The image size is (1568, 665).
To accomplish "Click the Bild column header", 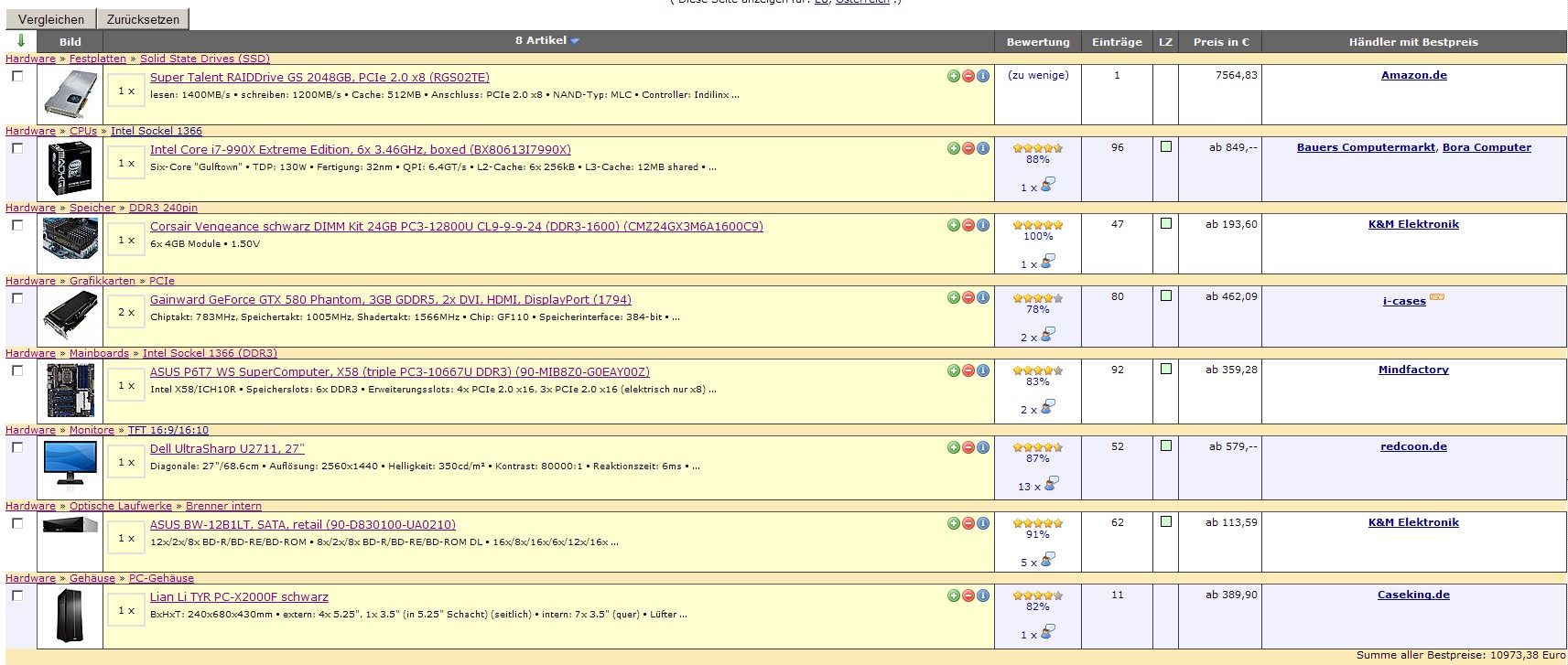I will [70, 42].
